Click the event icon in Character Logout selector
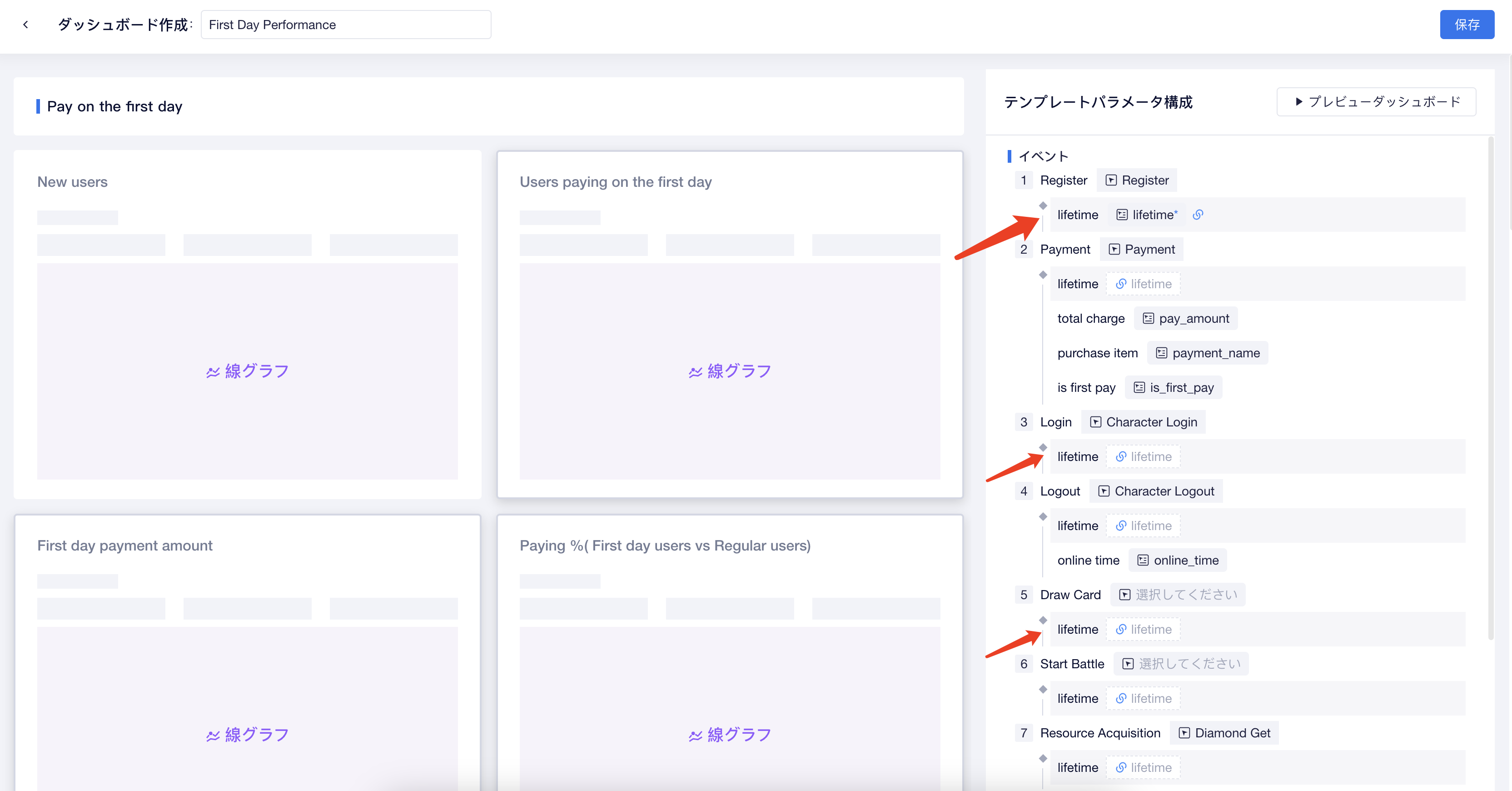This screenshot has height=791, width=1512. (x=1104, y=491)
